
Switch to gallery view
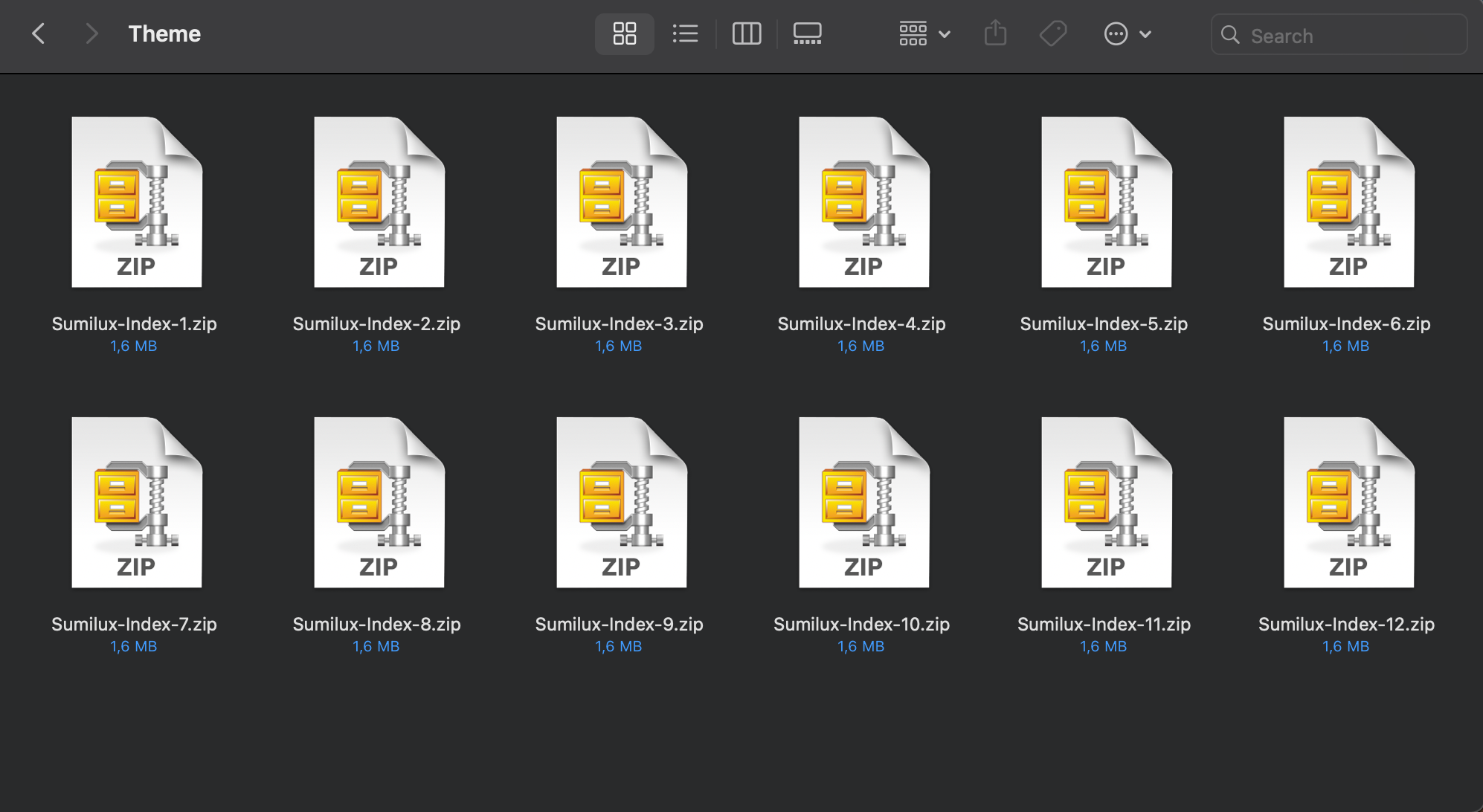click(x=807, y=33)
